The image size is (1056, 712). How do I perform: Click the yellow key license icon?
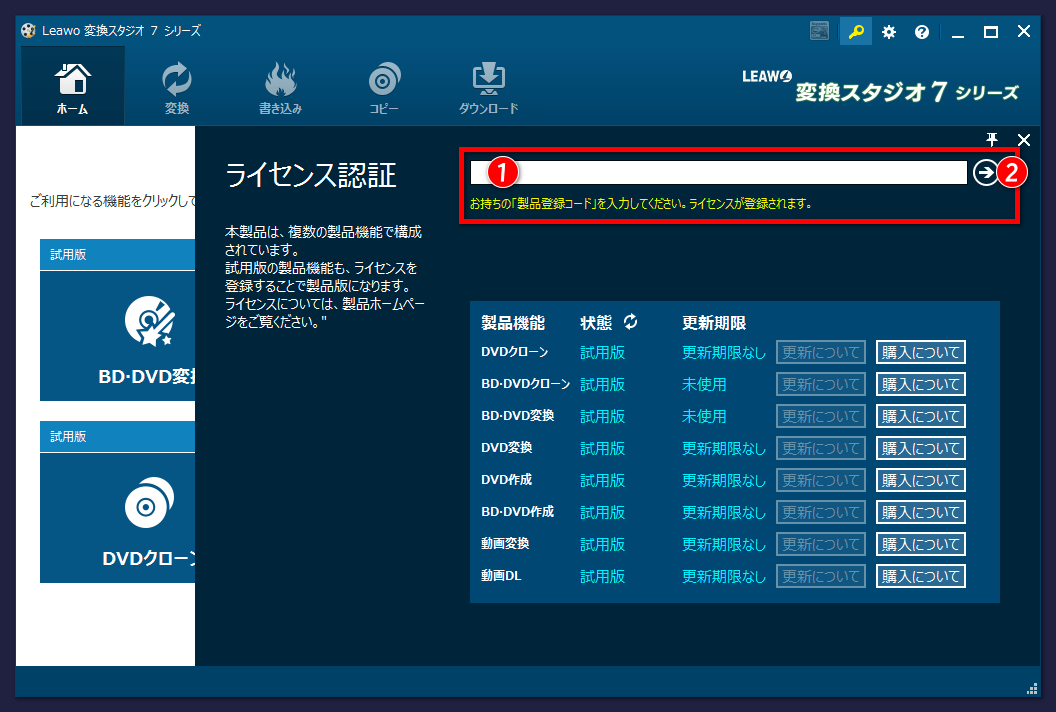(x=856, y=32)
